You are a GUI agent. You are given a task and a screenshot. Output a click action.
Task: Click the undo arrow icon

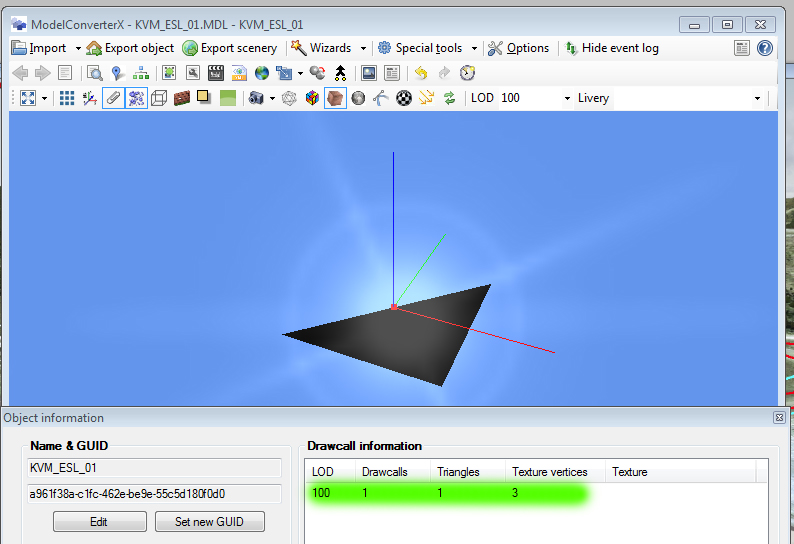pyautogui.click(x=421, y=73)
